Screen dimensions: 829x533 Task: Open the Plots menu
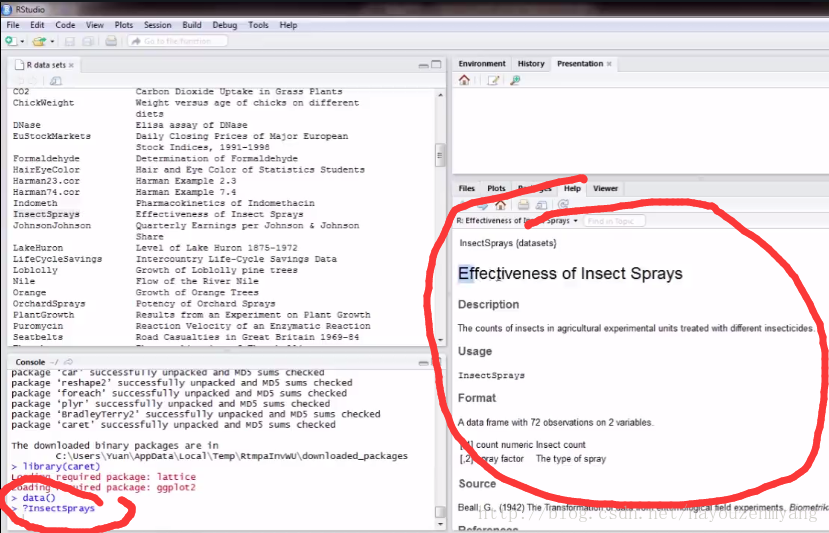(124, 25)
